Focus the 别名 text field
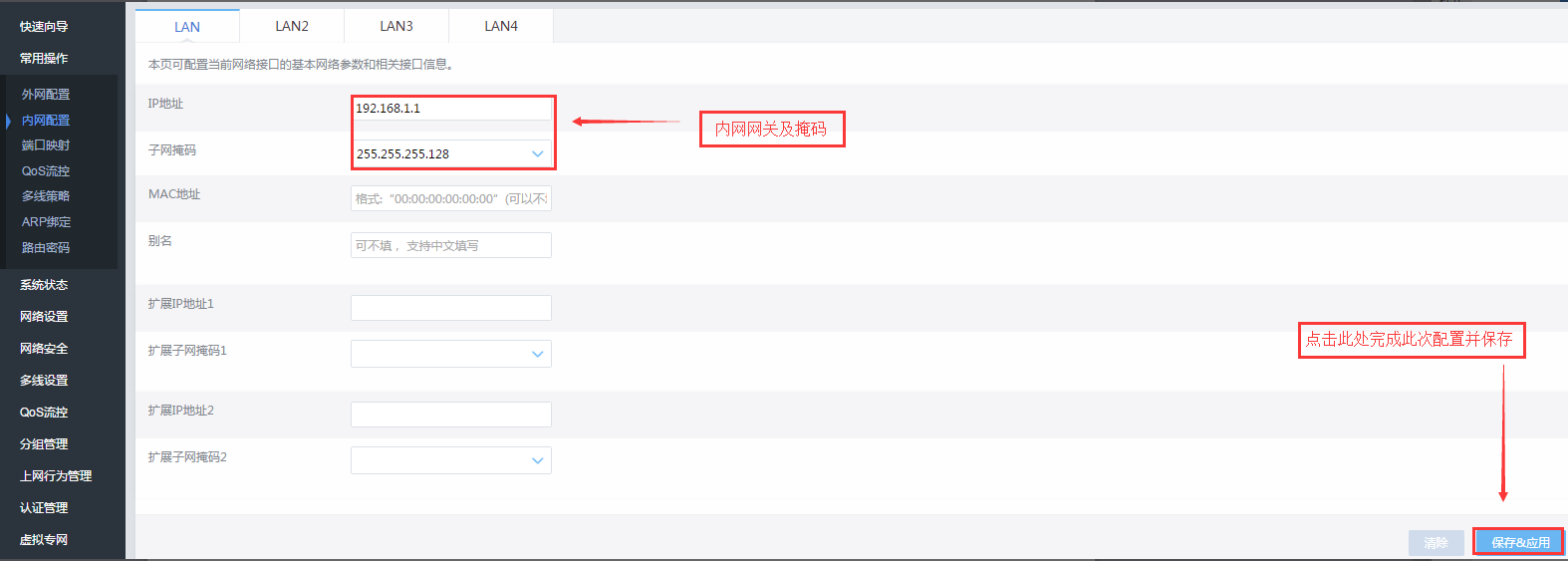The width and height of the screenshot is (1568, 561). (450, 245)
